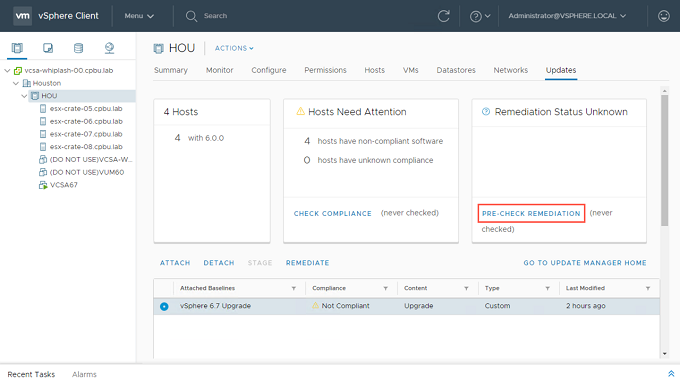Click the HOU cluster icon in header
Viewport: 680px width, 382px height.
(158, 48)
